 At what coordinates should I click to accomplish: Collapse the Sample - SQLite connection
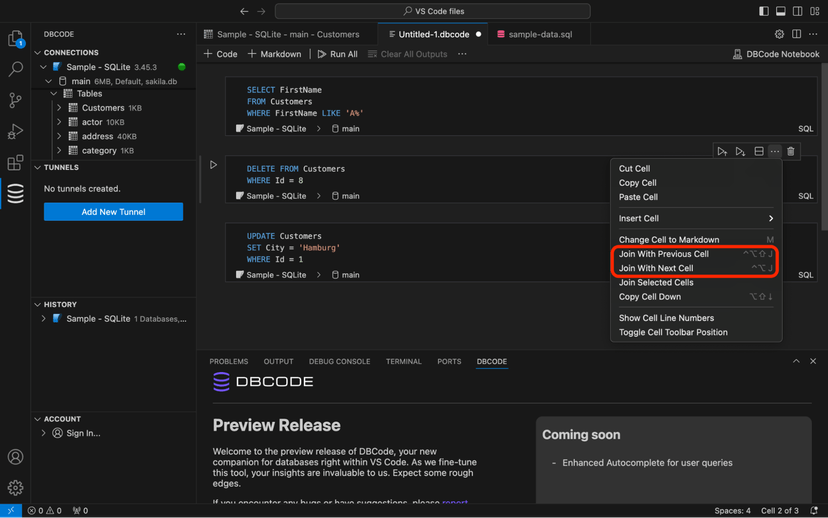pyautogui.click(x=43, y=67)
